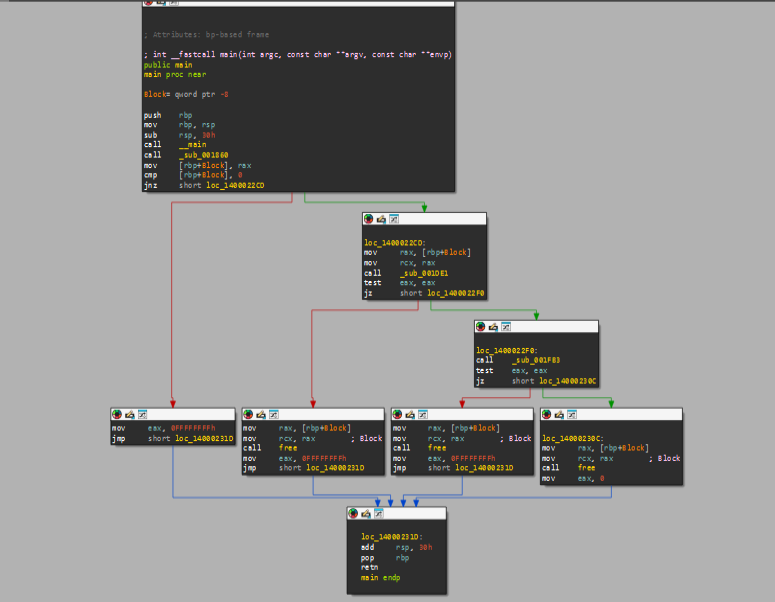The width and height of the screenshot is (775, 602).
Task: Click the edit-comment icon on loc_14000230C block
Action: tap(558, 414)
